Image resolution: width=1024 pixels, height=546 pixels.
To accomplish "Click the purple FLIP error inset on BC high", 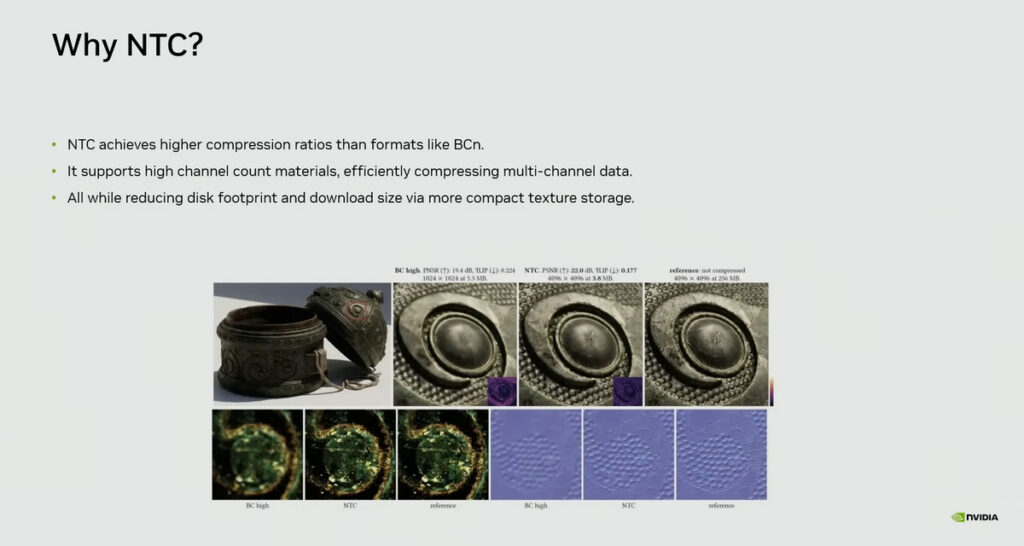I will pos(502,391).
